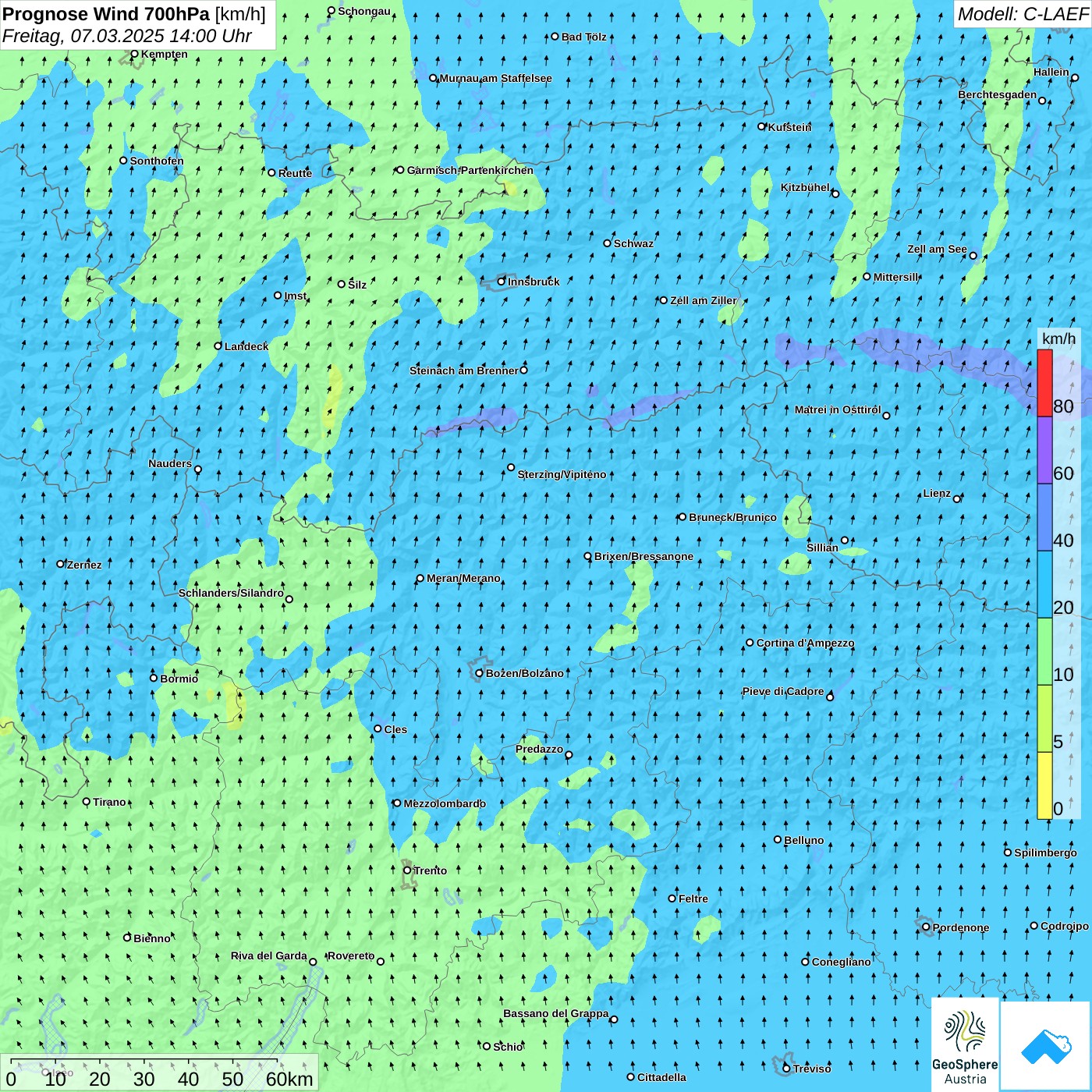Click the blue cloud logo icon

click(x=1046, y=1047)
